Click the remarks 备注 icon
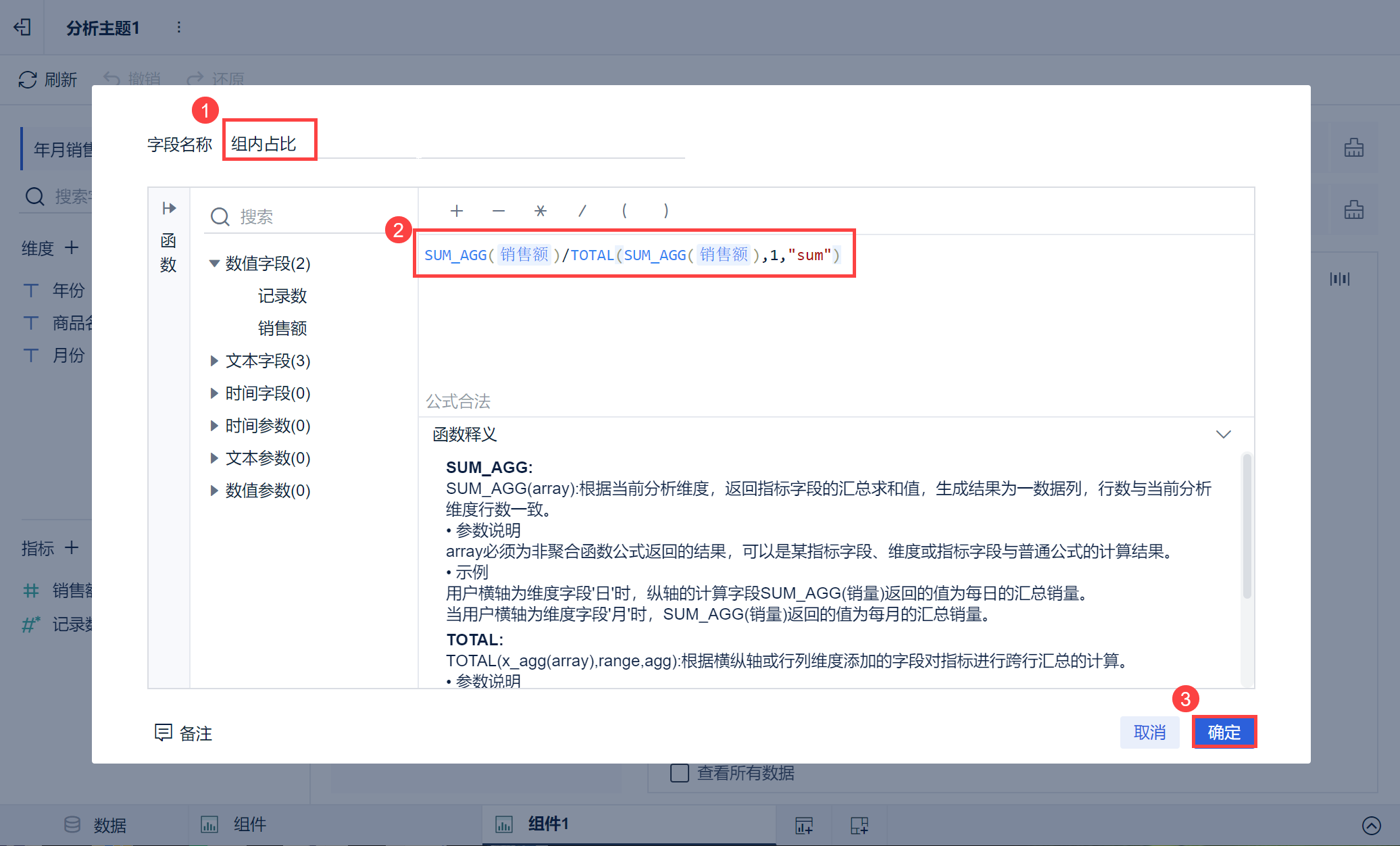The height and width of the screenshot is (846, 1400). click(163, 732)
